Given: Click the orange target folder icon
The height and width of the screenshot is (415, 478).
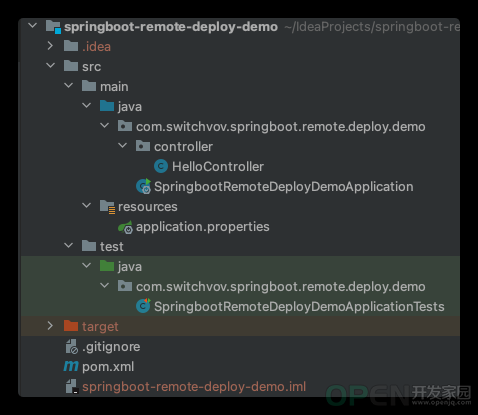Looking at the screenshot, I should pos(71,326).
